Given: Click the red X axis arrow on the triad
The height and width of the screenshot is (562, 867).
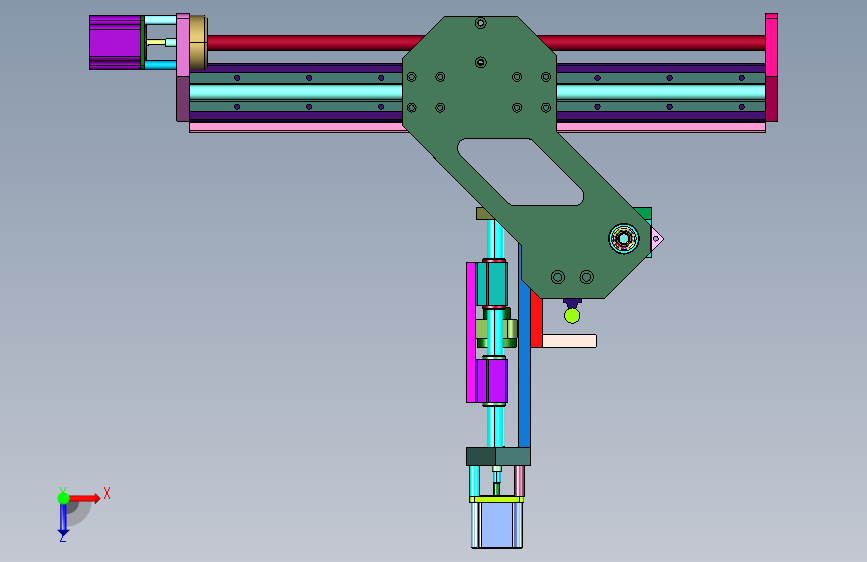Looking at the screenshot, I should 86,498.
